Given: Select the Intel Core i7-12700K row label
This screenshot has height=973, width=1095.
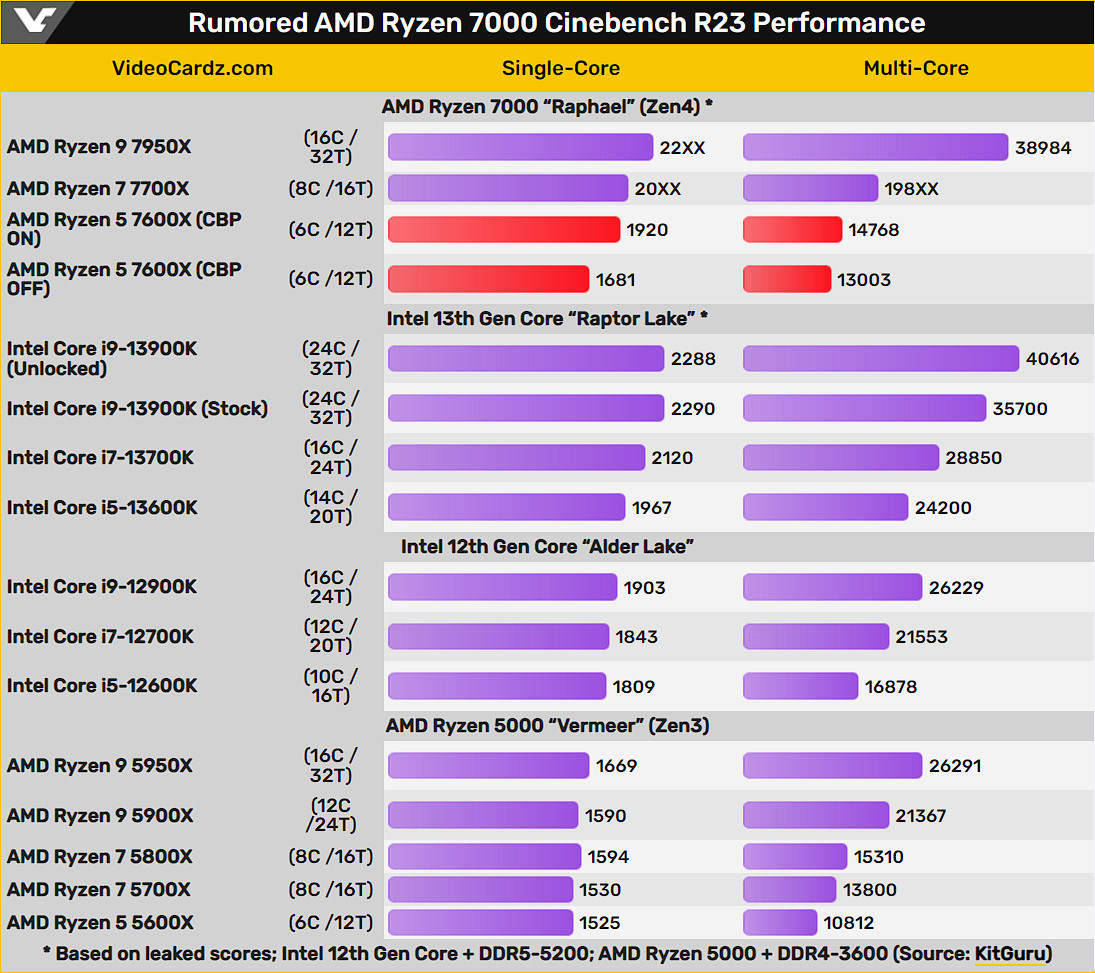Looking at the screenshot, I should click(101, 636).
